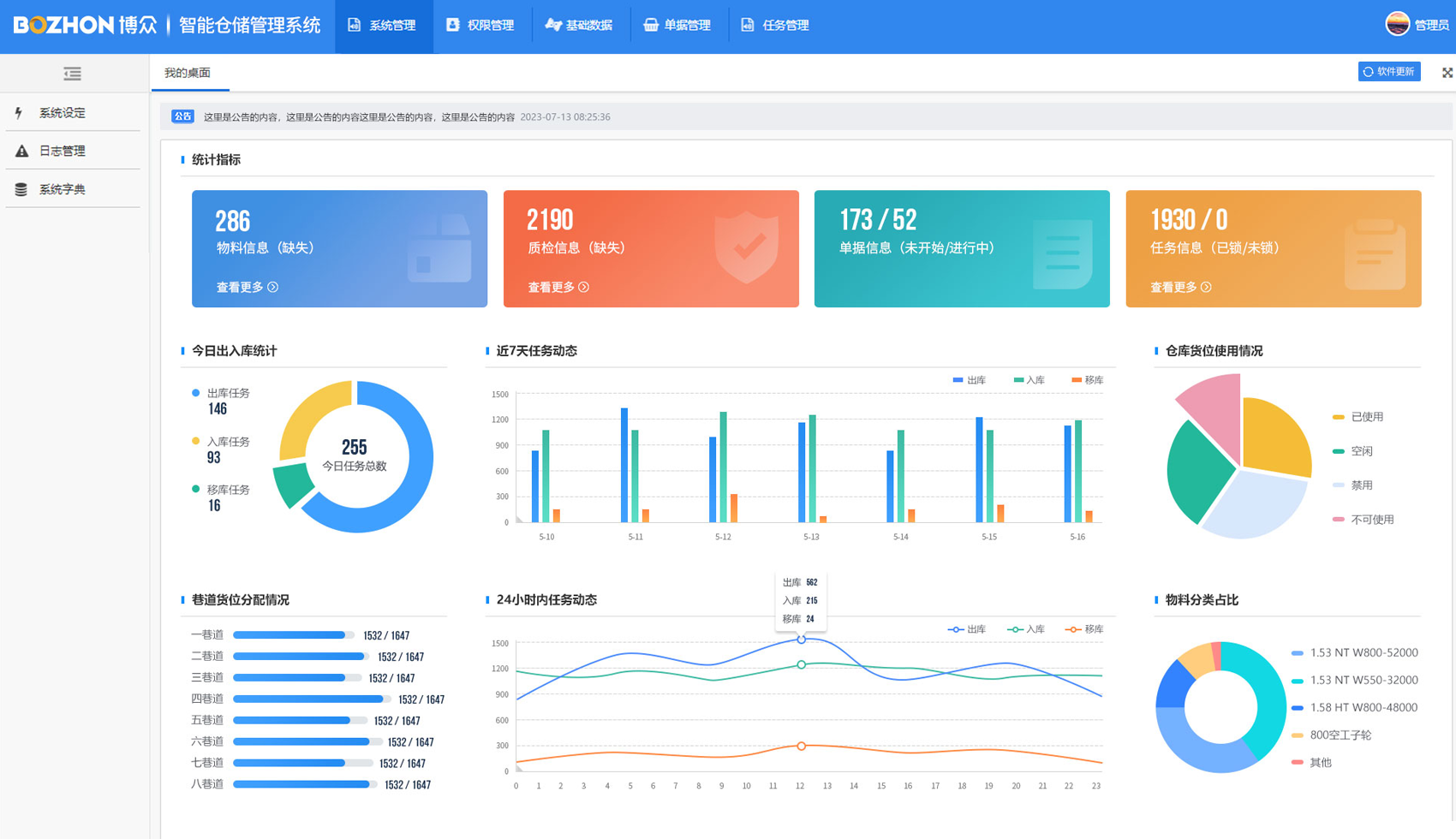Screen dimensions: 1456x839
Task: Collapse the sidebar with the menu fold icon
Action: pos(72,74)
